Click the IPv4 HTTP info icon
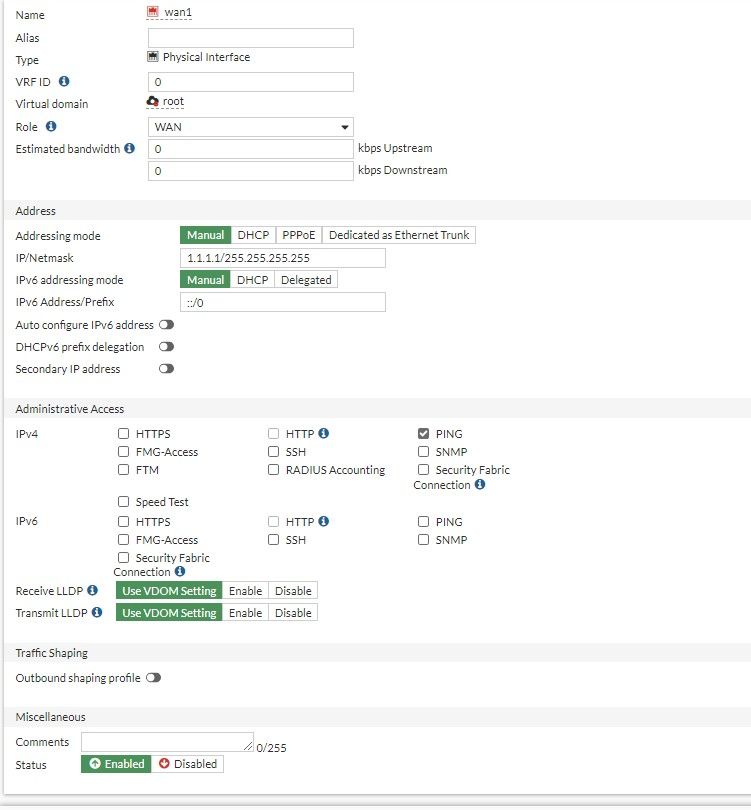This screenshot has width=751, height=810. 324,434
